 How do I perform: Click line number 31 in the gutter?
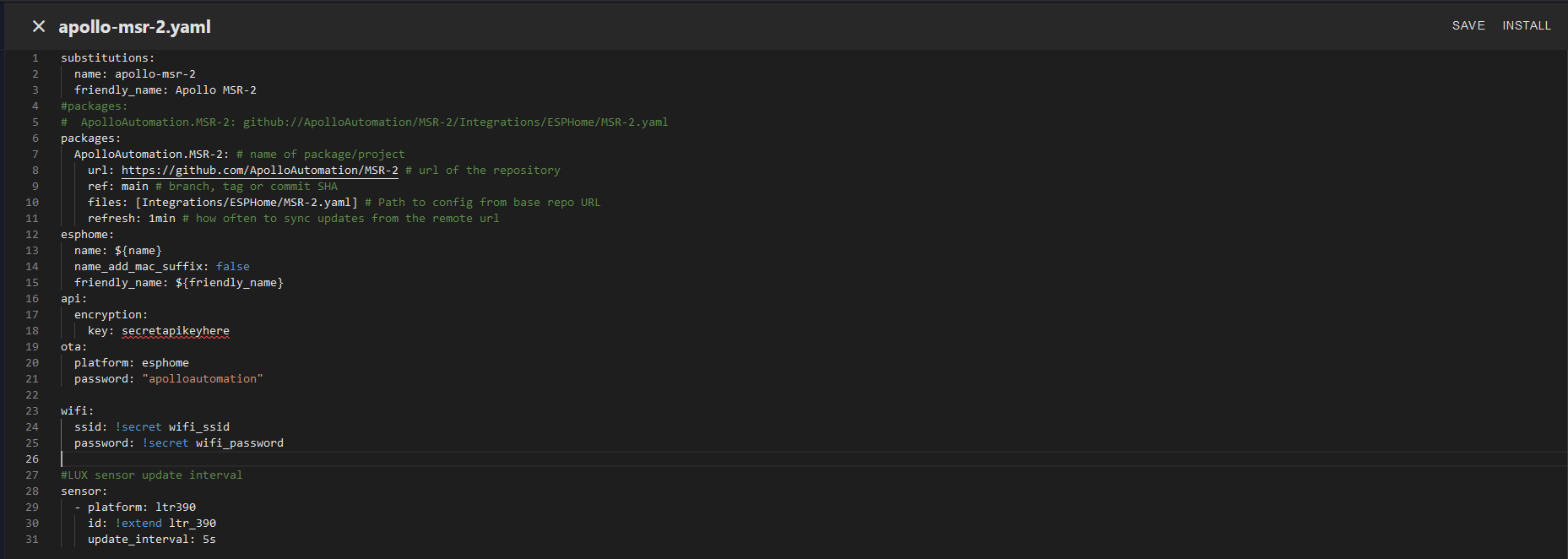coord(32,540)
